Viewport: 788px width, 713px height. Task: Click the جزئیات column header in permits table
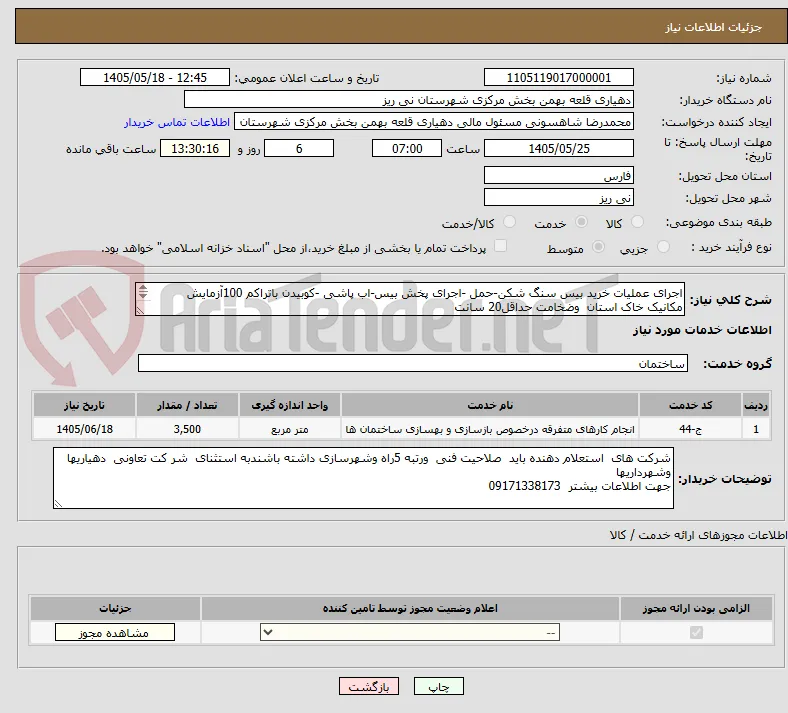point(115,608)
